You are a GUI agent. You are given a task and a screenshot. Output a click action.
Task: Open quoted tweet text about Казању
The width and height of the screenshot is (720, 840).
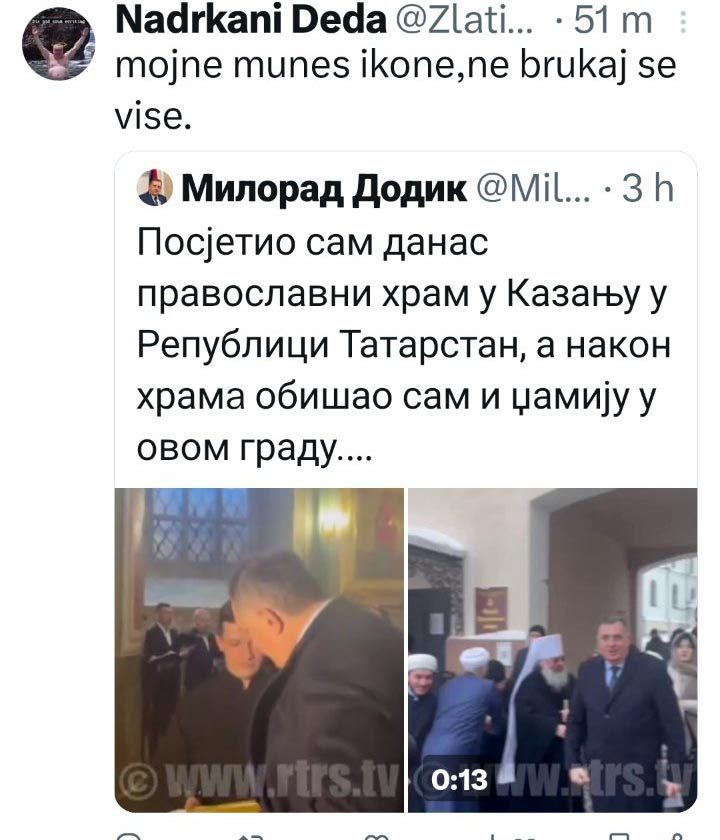click(x=403, y=344)
